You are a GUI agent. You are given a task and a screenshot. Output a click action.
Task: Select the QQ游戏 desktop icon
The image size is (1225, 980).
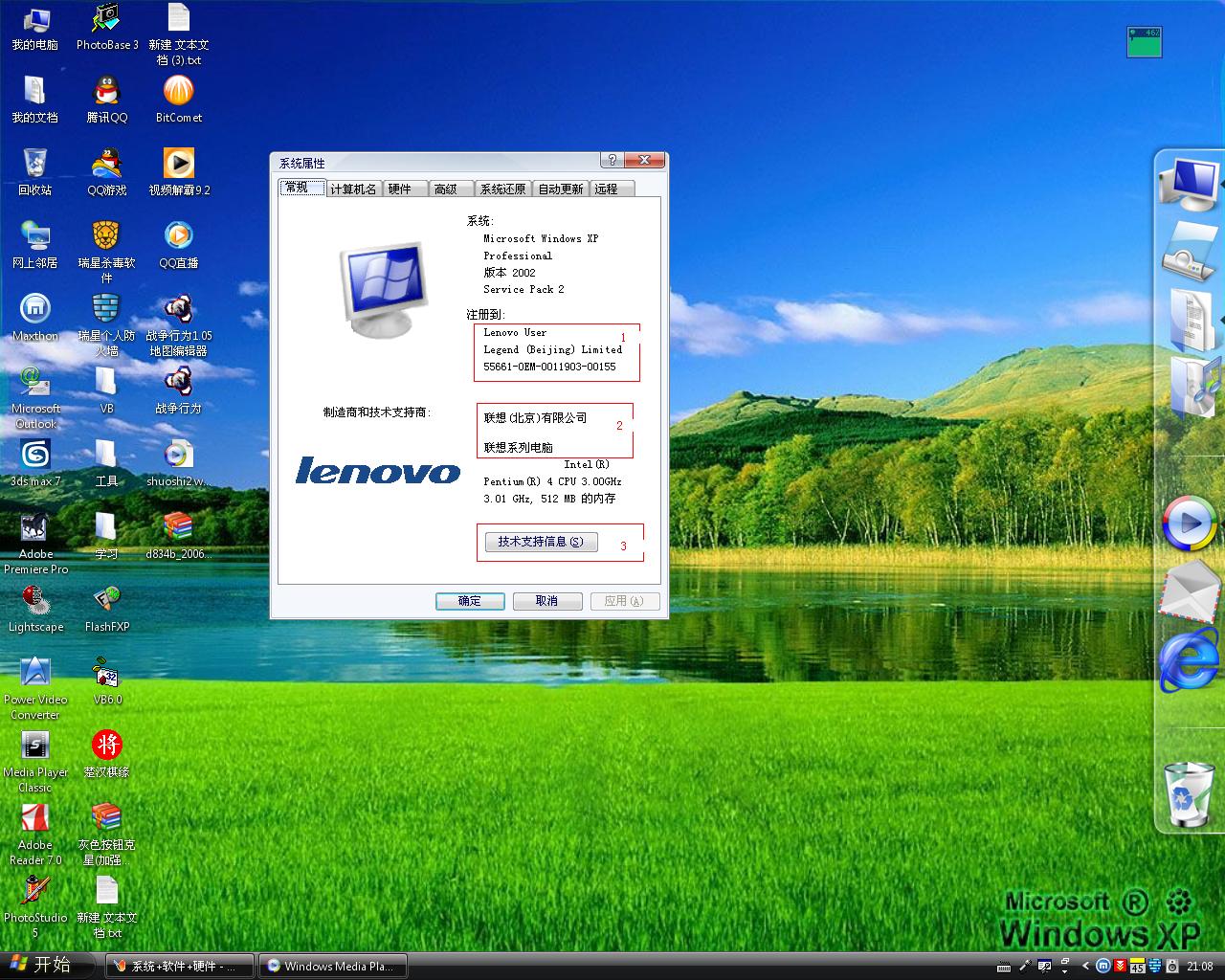point(107,172)
